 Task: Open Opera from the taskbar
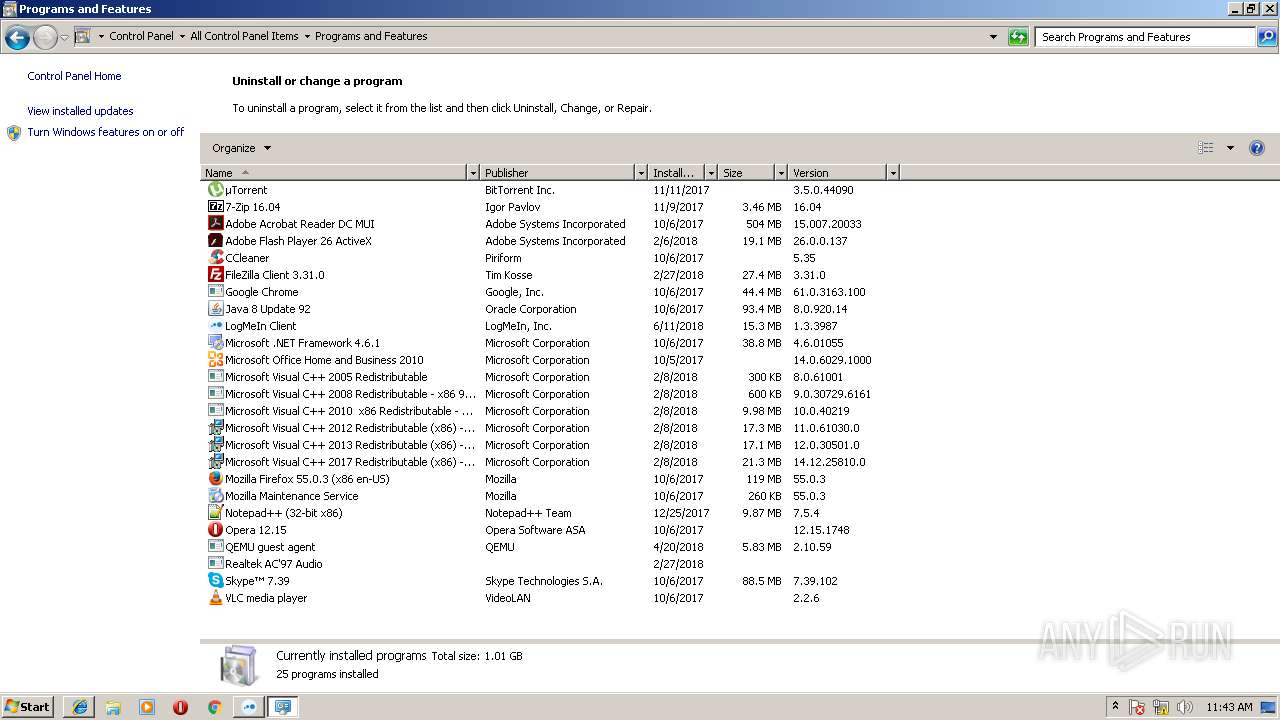180,707
